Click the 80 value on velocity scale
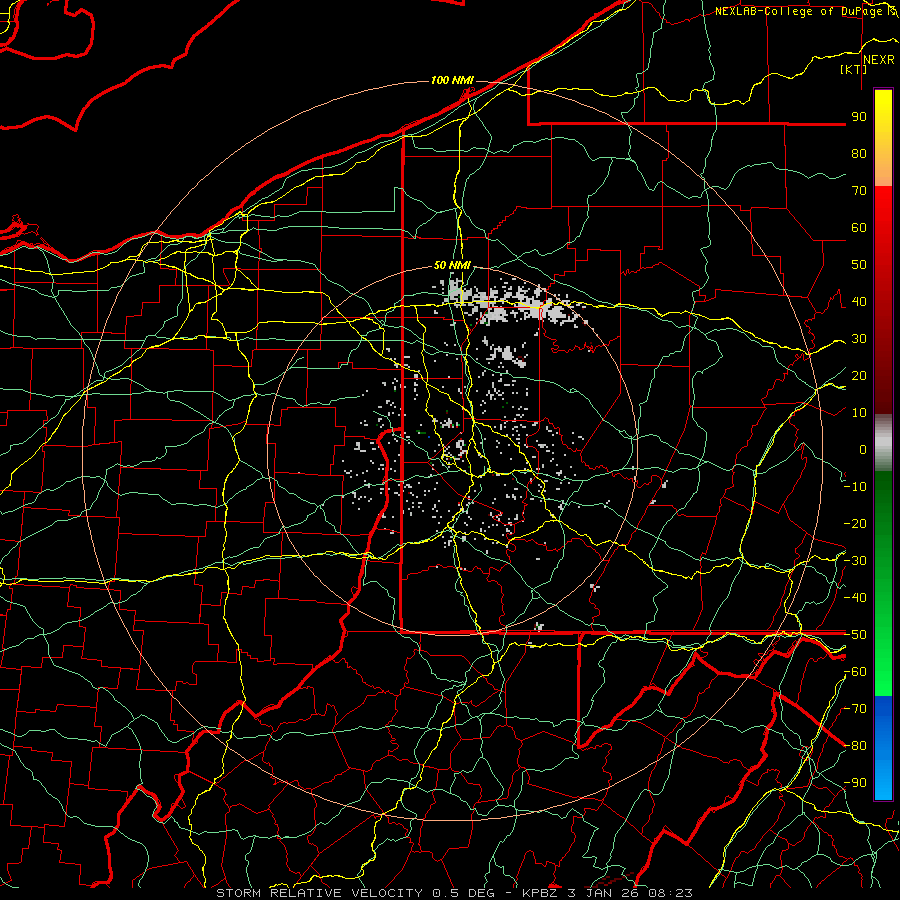Screen dimensions: 900x900 (859, 153)
